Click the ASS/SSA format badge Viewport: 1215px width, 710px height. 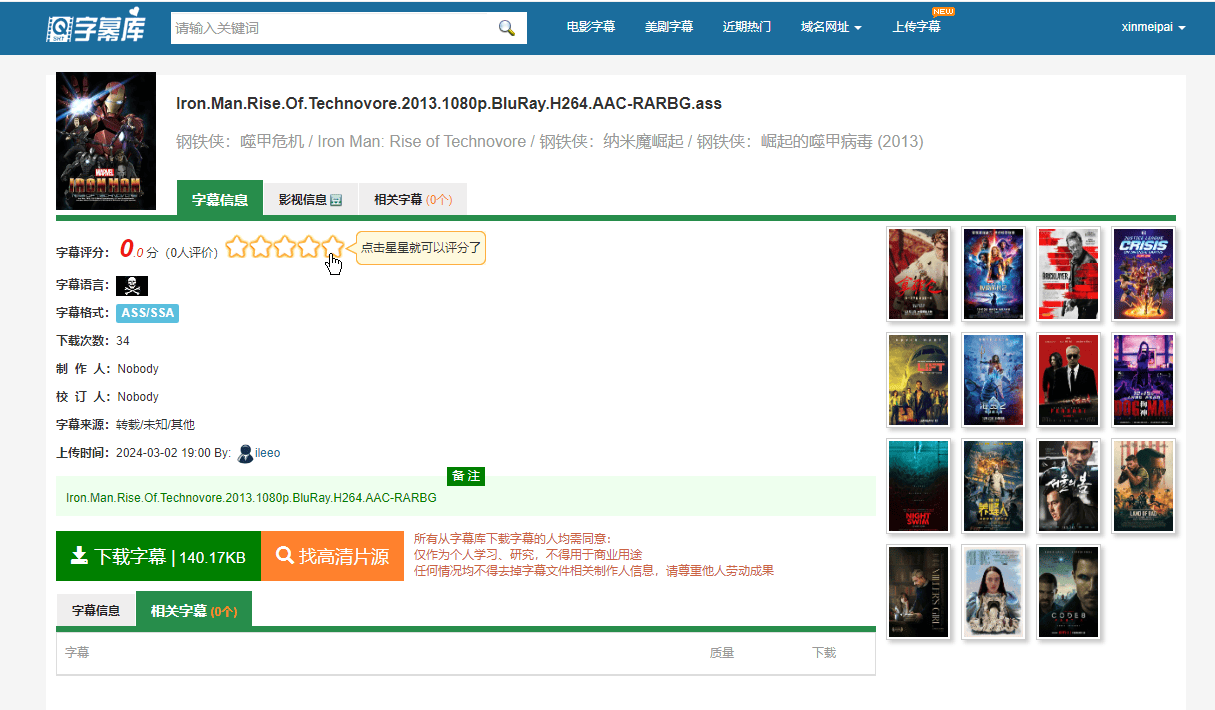click(x=148, y=313)
